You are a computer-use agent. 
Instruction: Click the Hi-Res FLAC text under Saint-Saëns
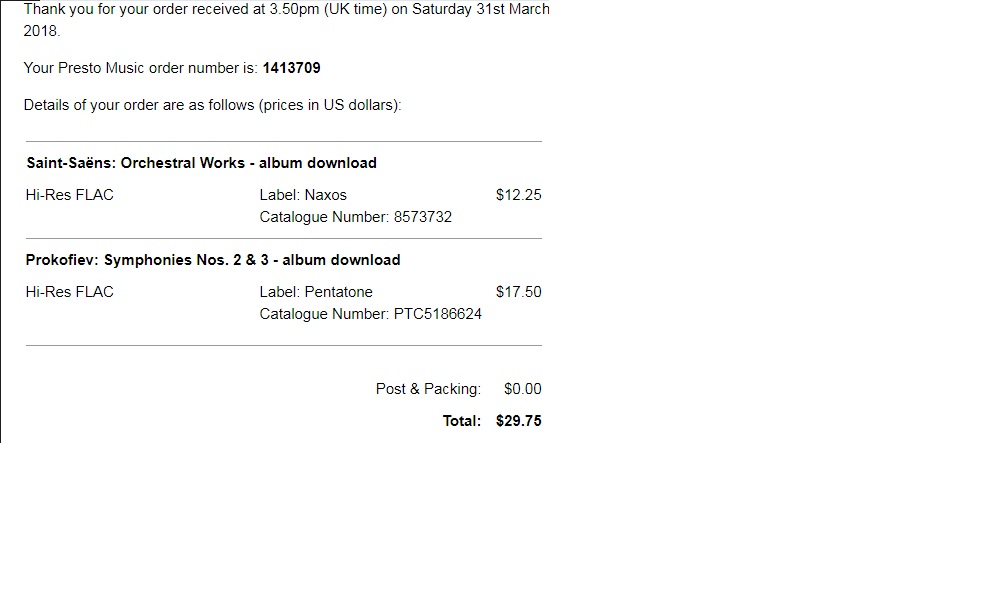tap(70, 195)
